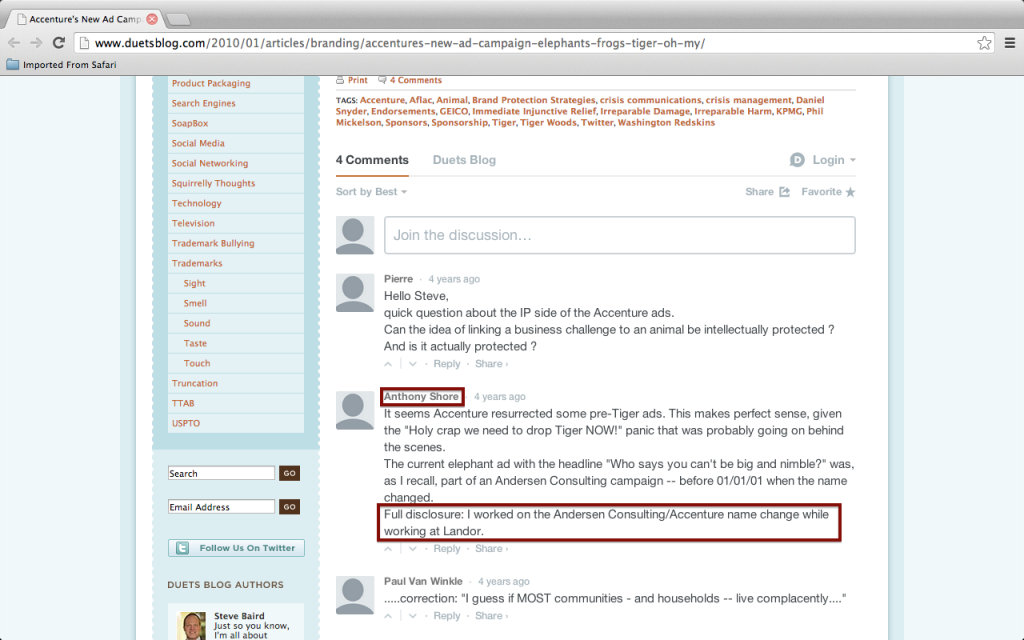Viewport: 1024px width, 640px height.
Task: Click the Pierre commenter name
Action: tap(398, 279)
